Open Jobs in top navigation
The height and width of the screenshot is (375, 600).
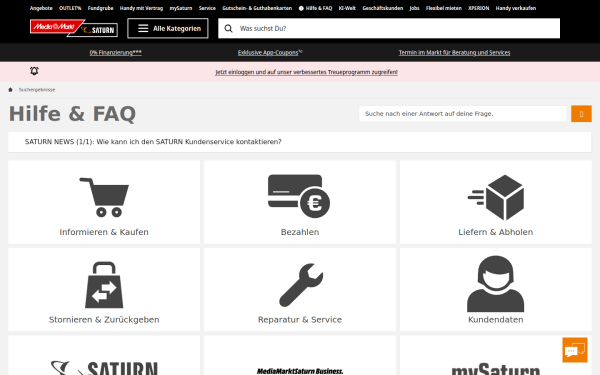tap(414, 8)
